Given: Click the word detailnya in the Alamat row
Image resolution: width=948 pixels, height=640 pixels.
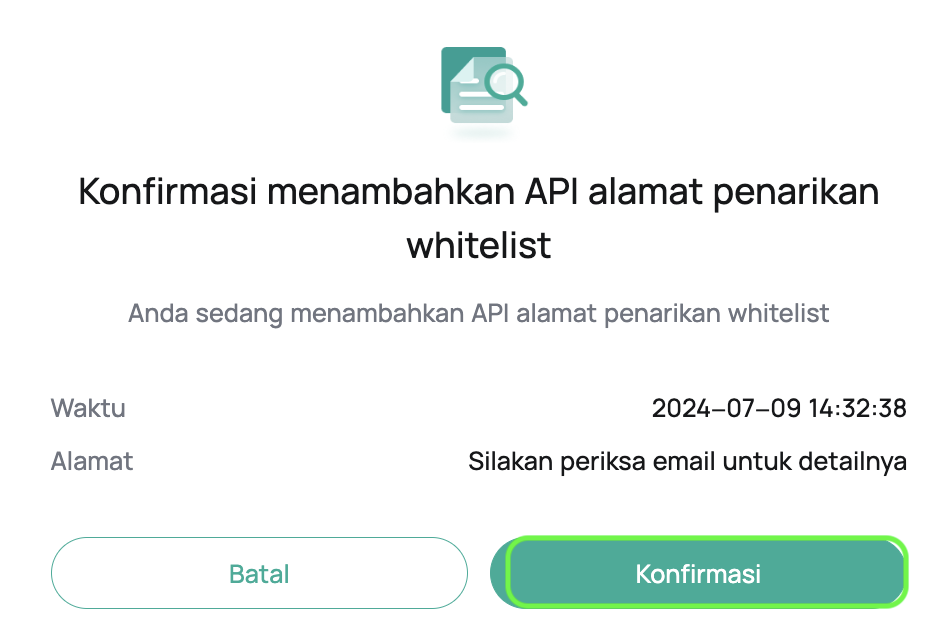Looking at the screenshot, I should [x=858, y=462].
